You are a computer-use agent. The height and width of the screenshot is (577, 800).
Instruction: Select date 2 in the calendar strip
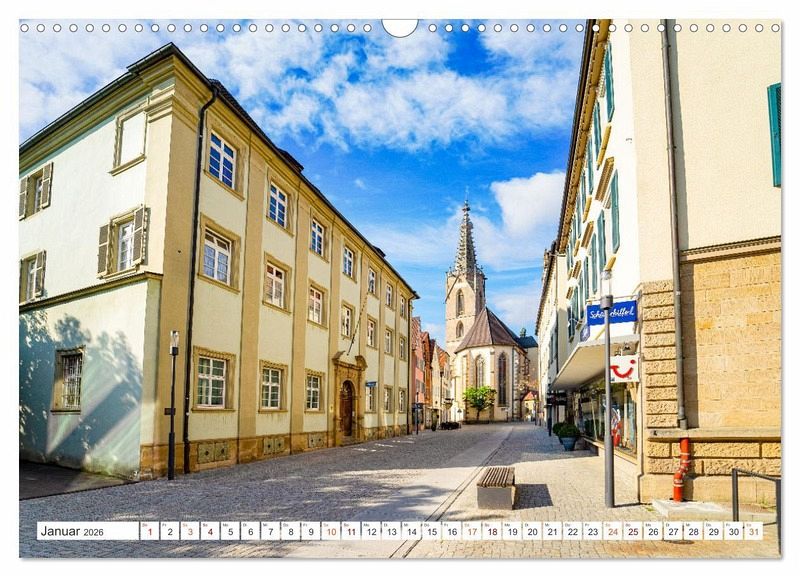coord(170,531)
